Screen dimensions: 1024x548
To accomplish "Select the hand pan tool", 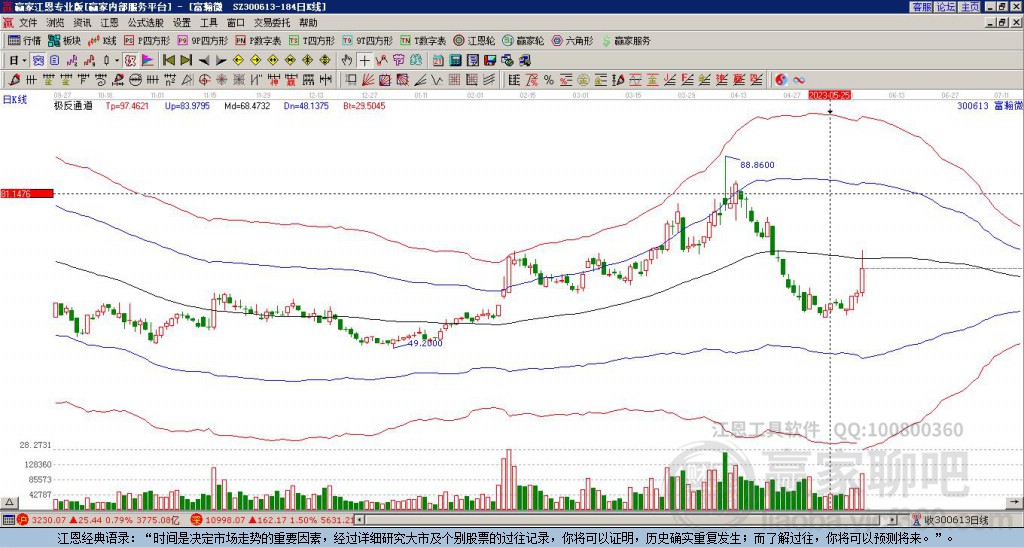I will (347, 61).
